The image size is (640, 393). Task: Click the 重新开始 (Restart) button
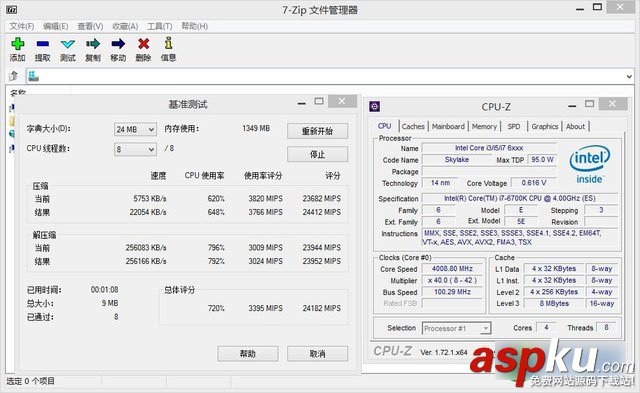(317, 131)
